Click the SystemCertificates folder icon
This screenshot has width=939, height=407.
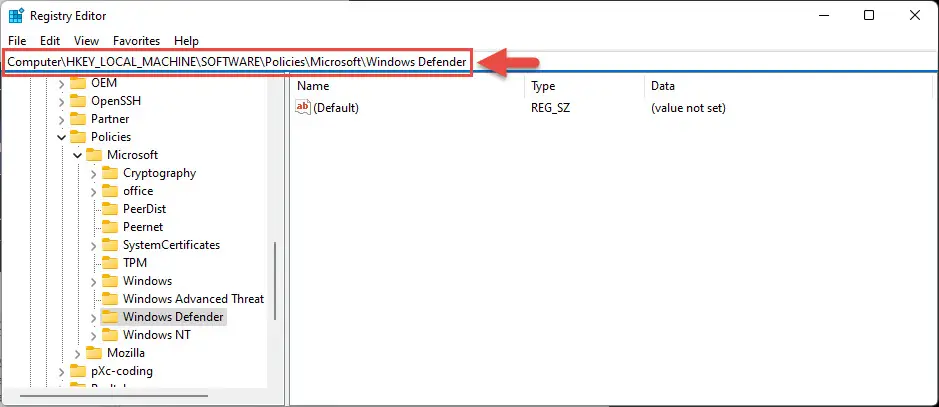coord(110,244)
